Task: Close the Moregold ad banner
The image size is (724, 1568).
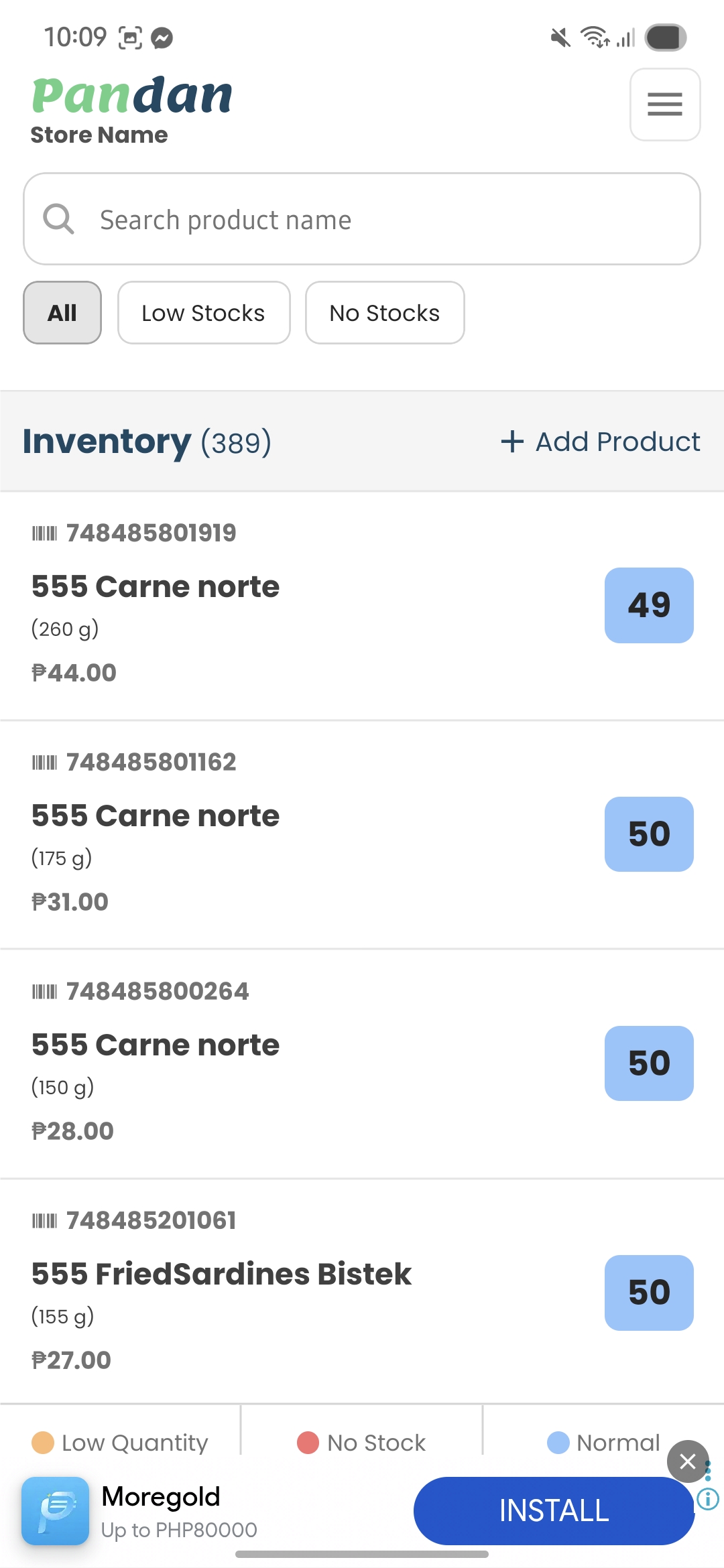Action: [687, 1461]
